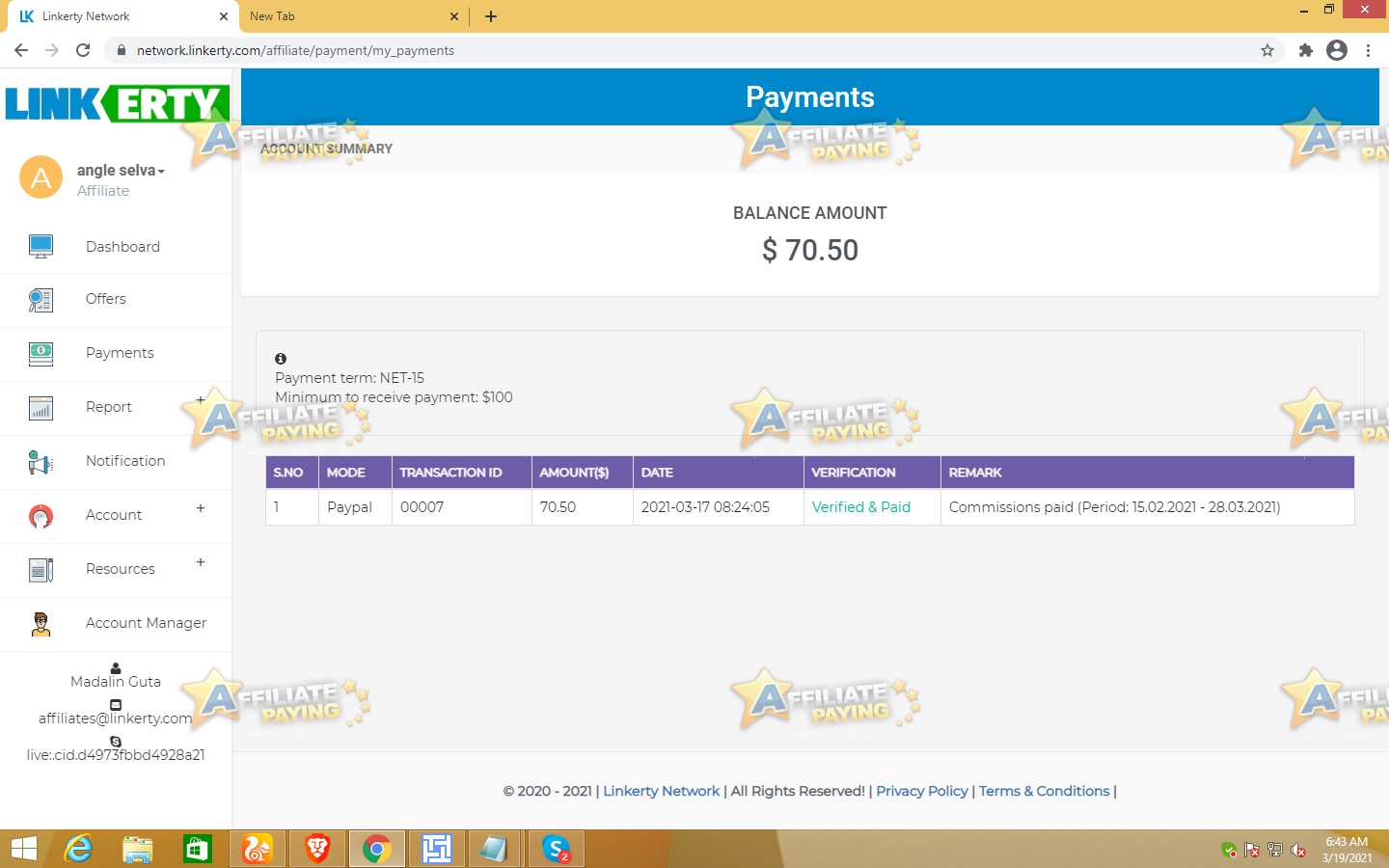Open the Privacy Policy link
Image resolution: width=1389 pixels, height=868 pixels.
tap(922, 791)
